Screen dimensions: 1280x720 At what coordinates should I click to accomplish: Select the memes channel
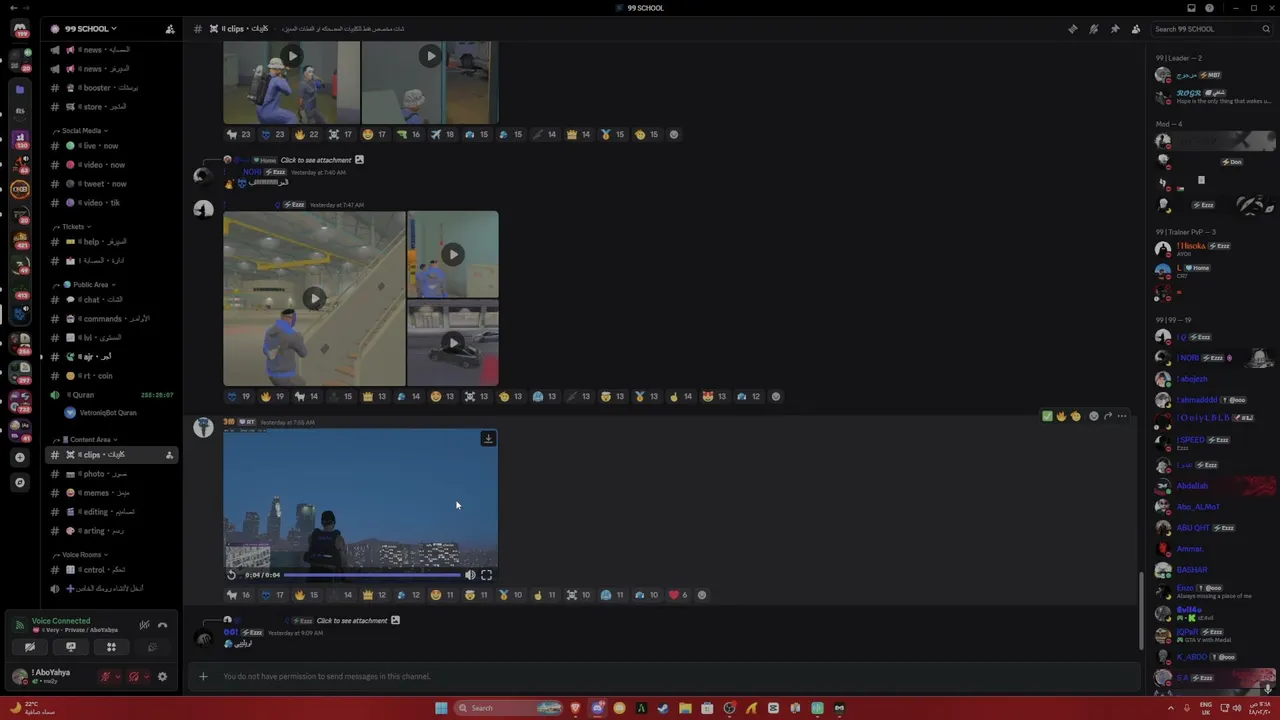pyautogui.click(x=112, y=493)
